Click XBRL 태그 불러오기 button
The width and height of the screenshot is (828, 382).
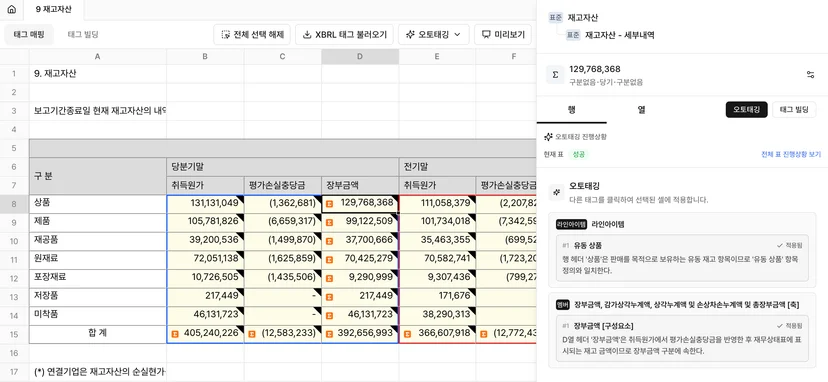coord(344,35)
